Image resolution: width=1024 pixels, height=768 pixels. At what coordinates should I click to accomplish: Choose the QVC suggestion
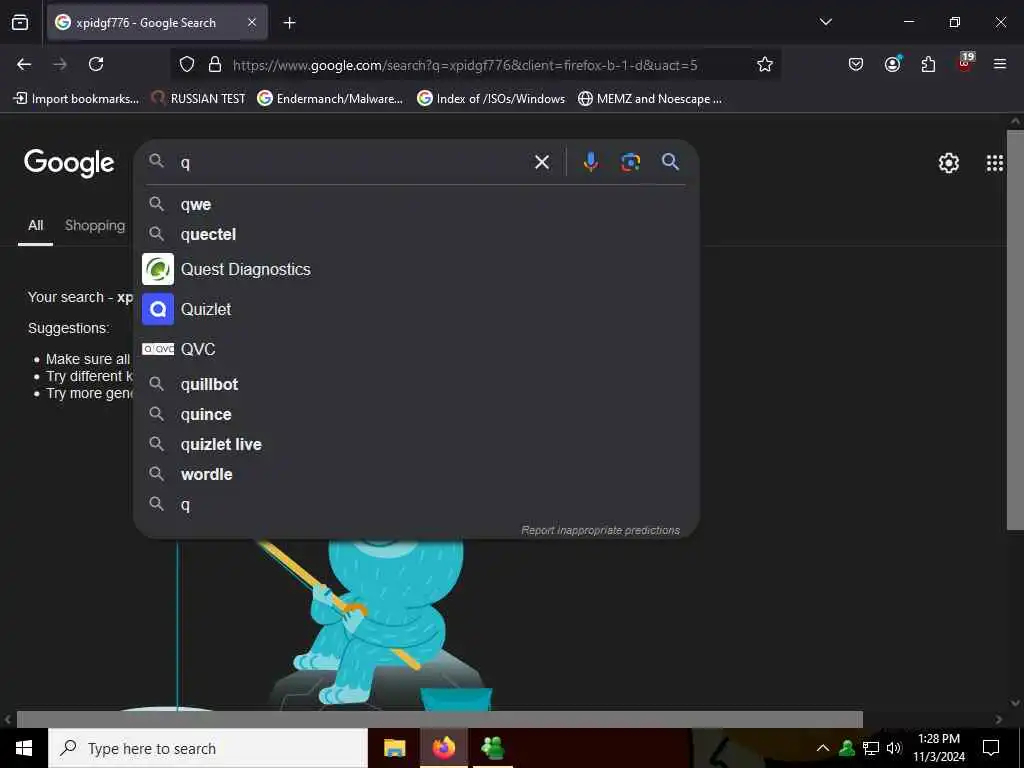pos(416,349)
